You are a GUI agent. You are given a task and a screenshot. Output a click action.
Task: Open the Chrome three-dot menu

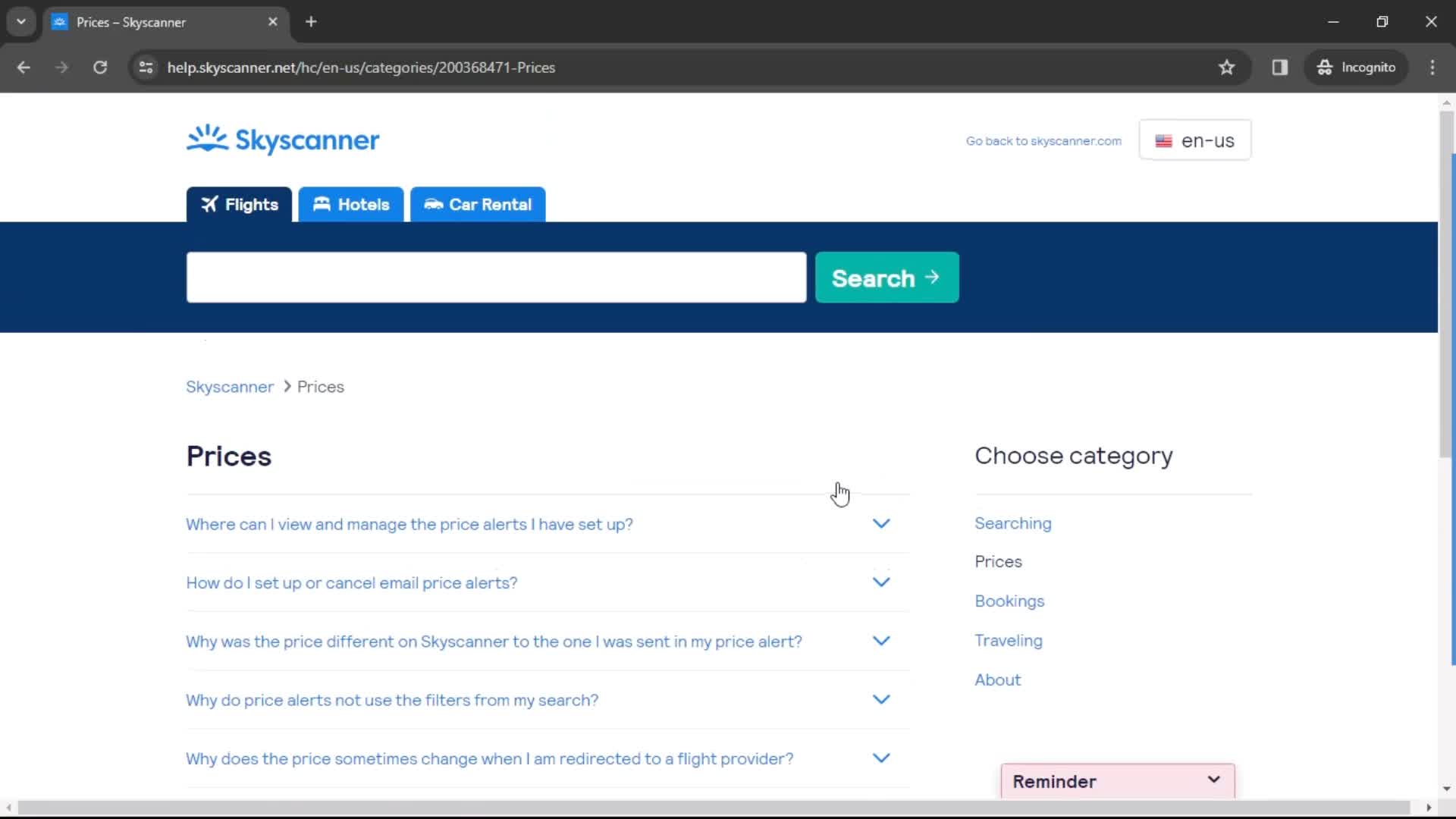(x=1432, y=67)
